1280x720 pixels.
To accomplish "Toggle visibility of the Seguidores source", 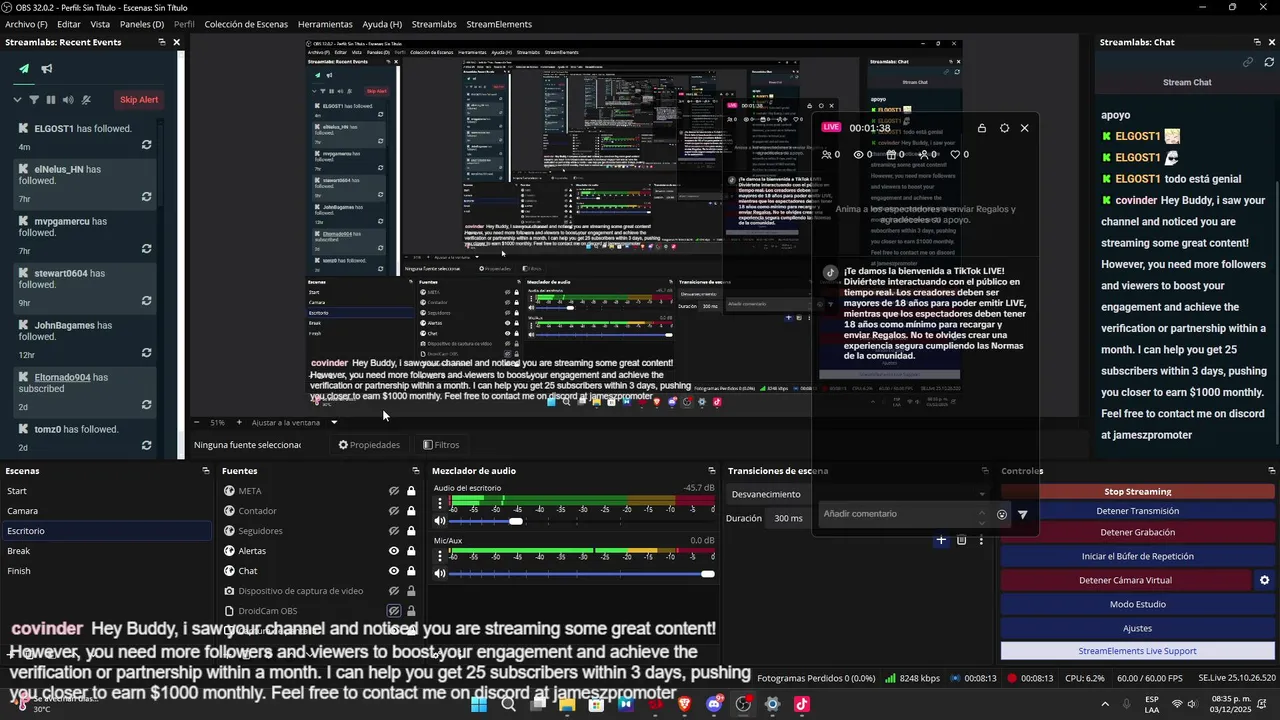I will click(394, 531).
